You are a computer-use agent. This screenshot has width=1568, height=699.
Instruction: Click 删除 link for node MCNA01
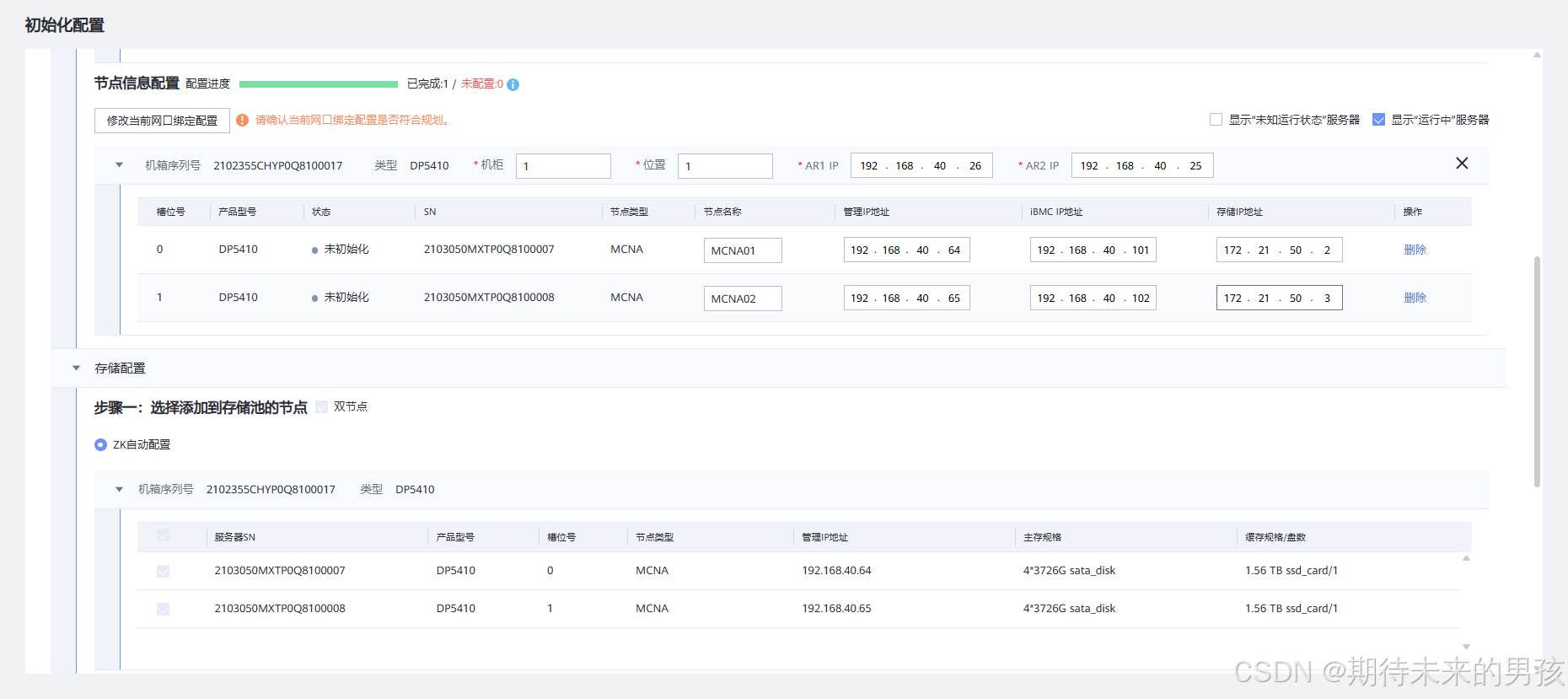click(1415, 250)
